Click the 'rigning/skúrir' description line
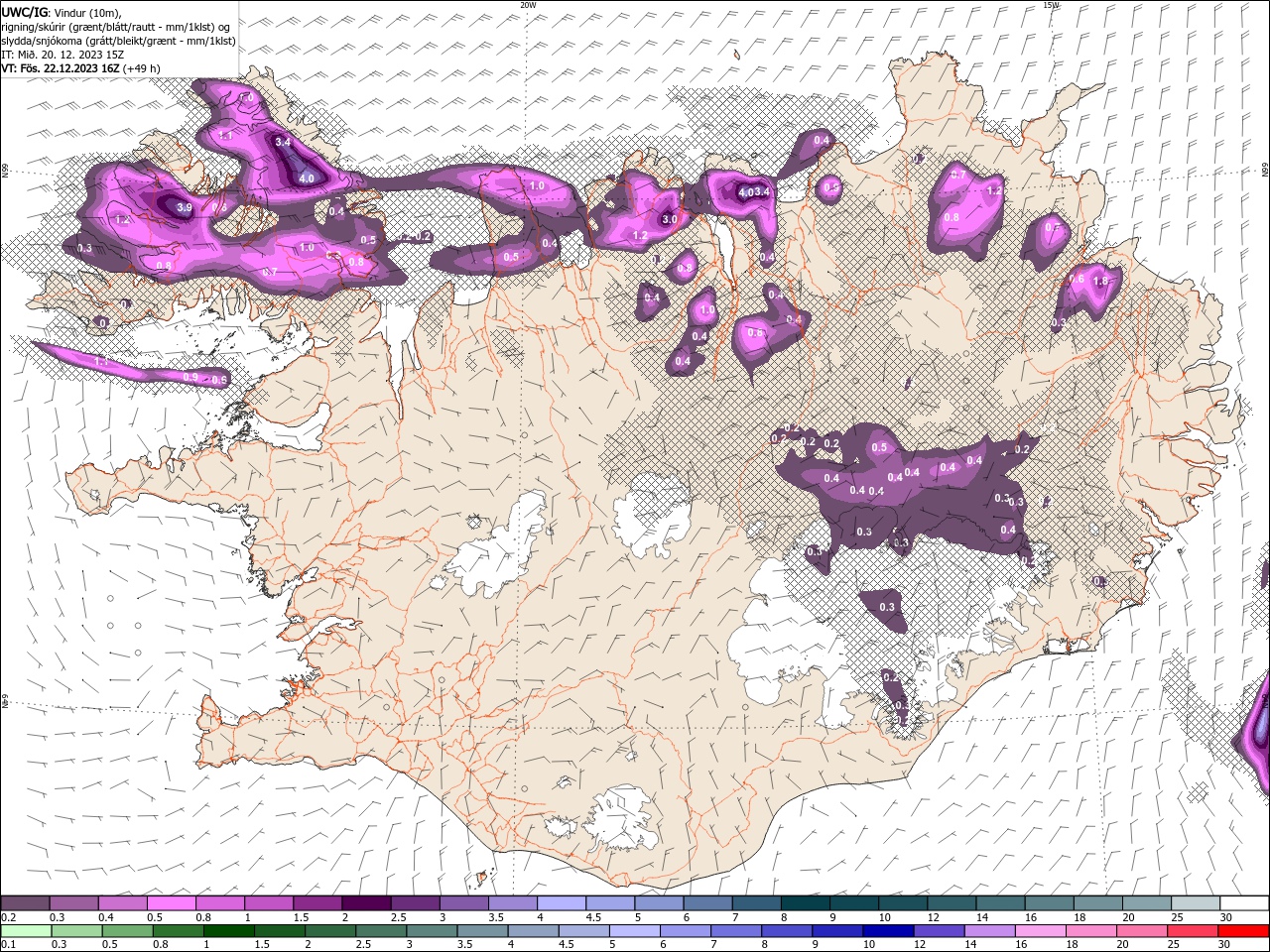 [x=116, y=27]
